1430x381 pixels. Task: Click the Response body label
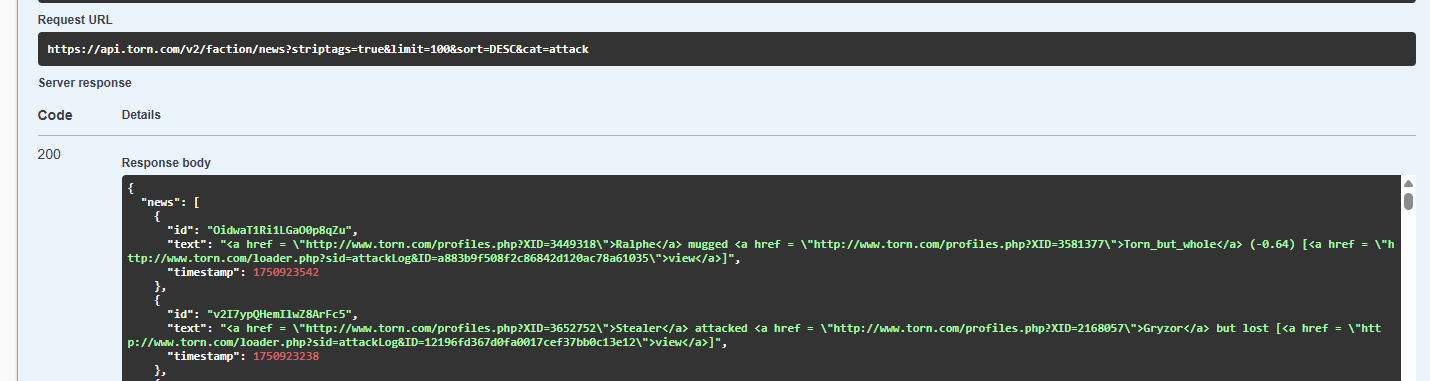point(166,163)
